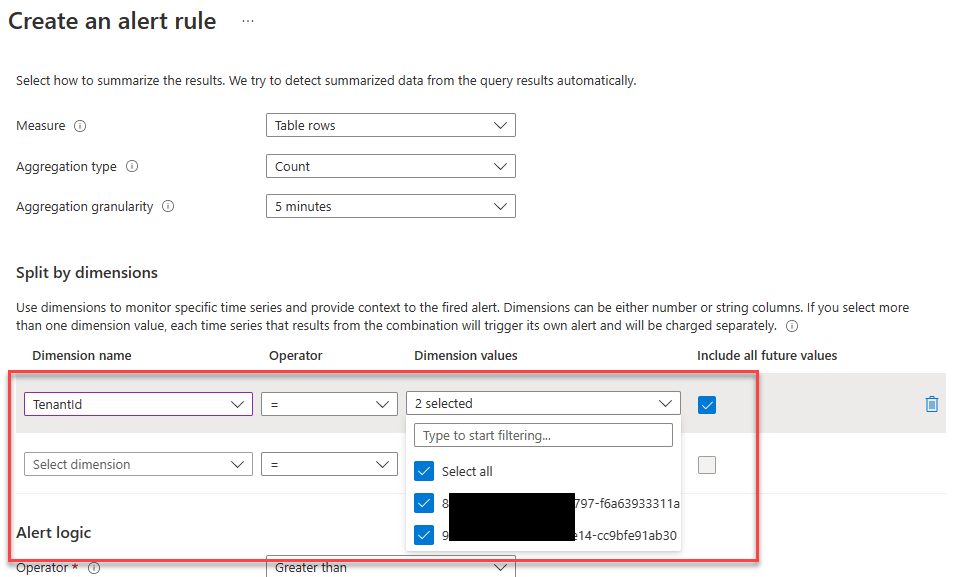Click the info icon beside Aggregation type

[x=132, y=167]
